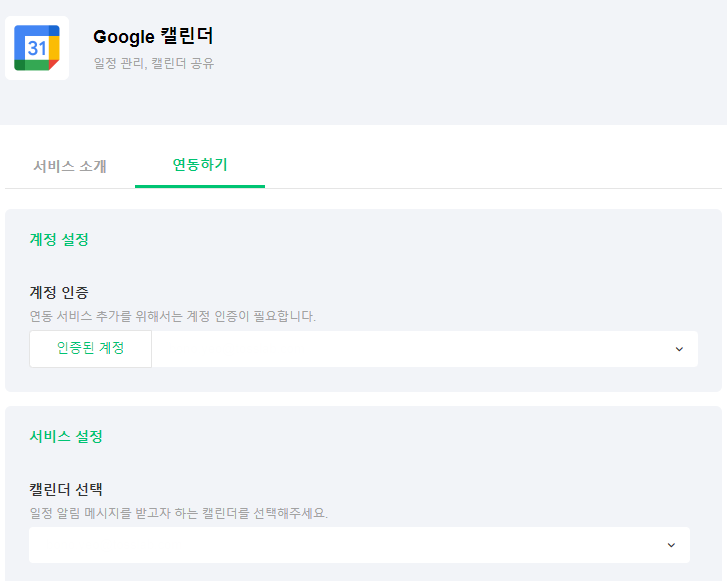Screen dimensions: 727x581
Task: Select the 계정 인증 label
Action: [59, 293]
